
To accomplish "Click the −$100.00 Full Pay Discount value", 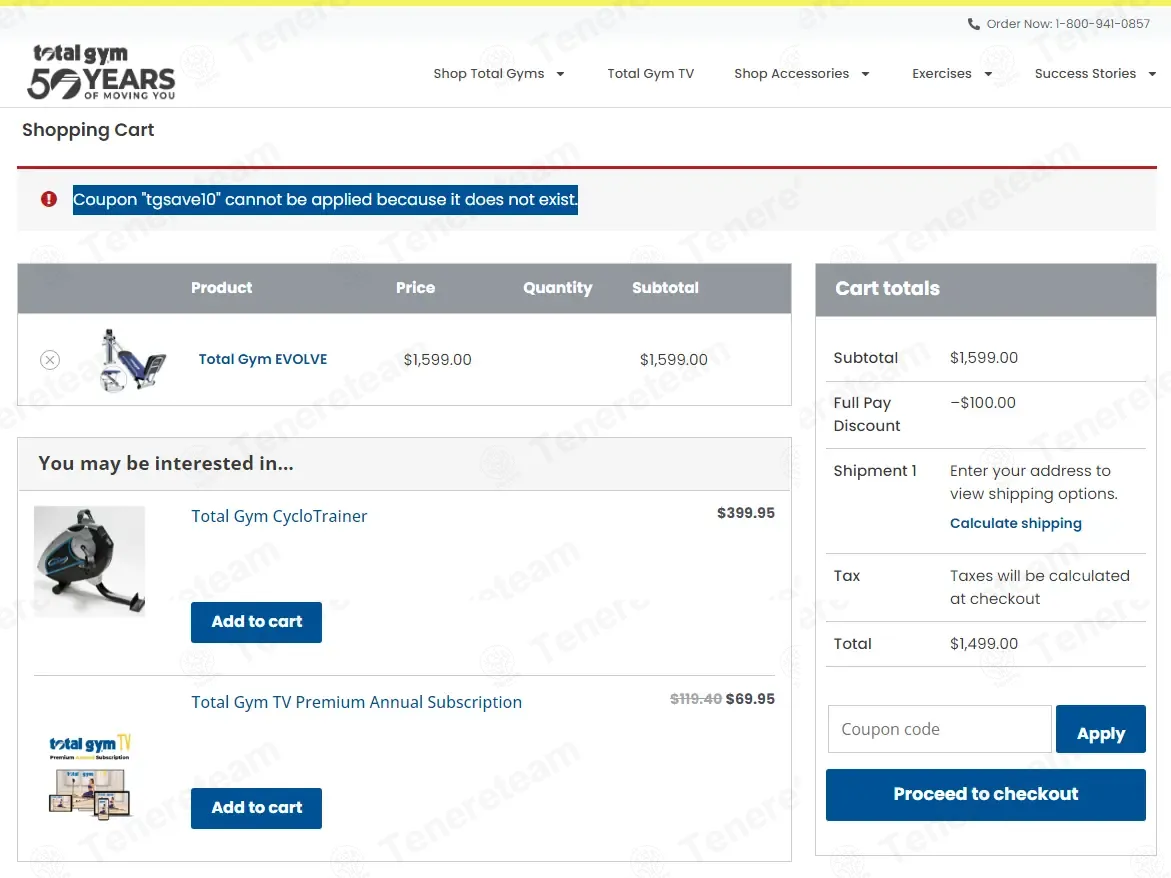I will pos(983,402).
